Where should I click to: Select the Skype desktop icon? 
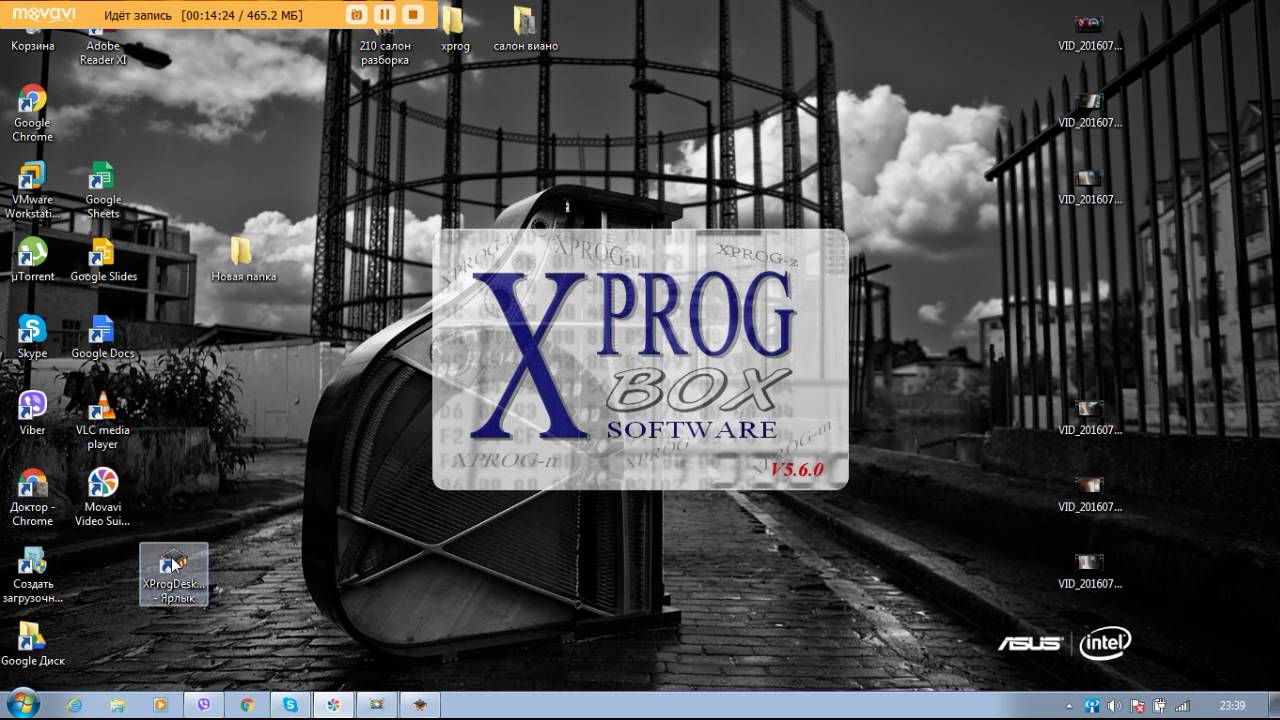pos(33,337)
